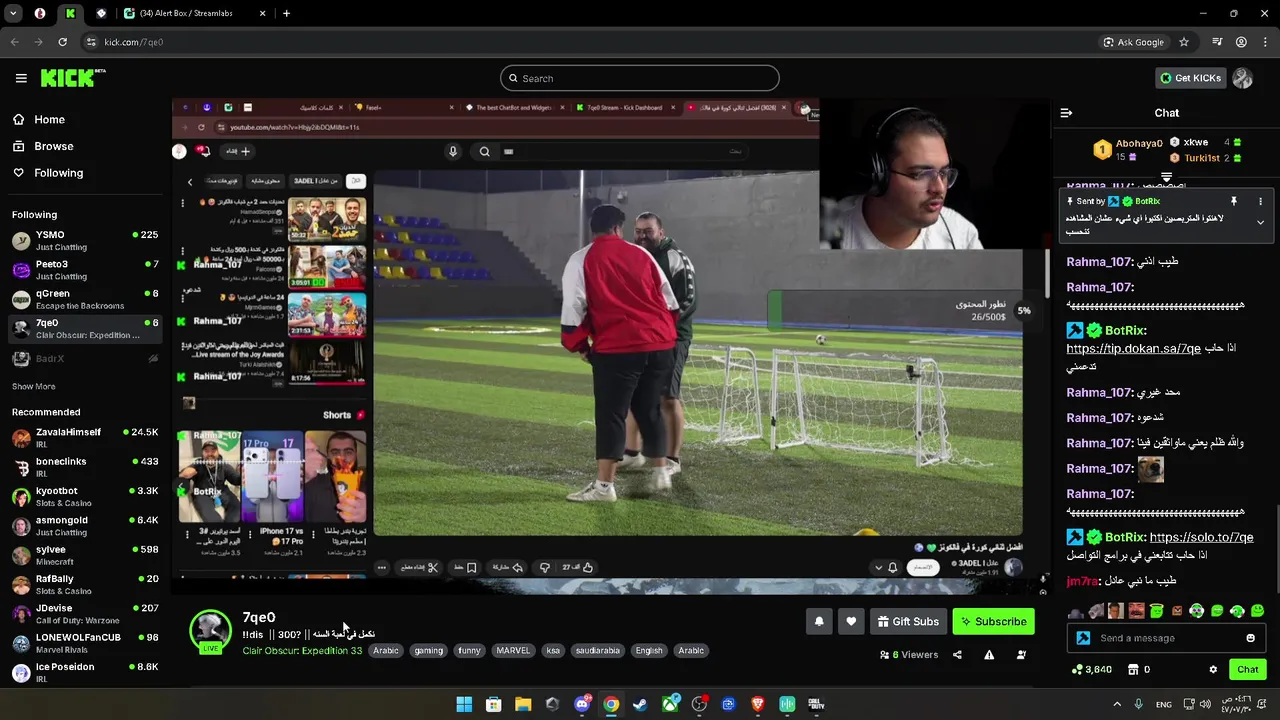Select the saudiarabia tag
The height and width of the screenshot is (720, 1280).
[598, 651]
